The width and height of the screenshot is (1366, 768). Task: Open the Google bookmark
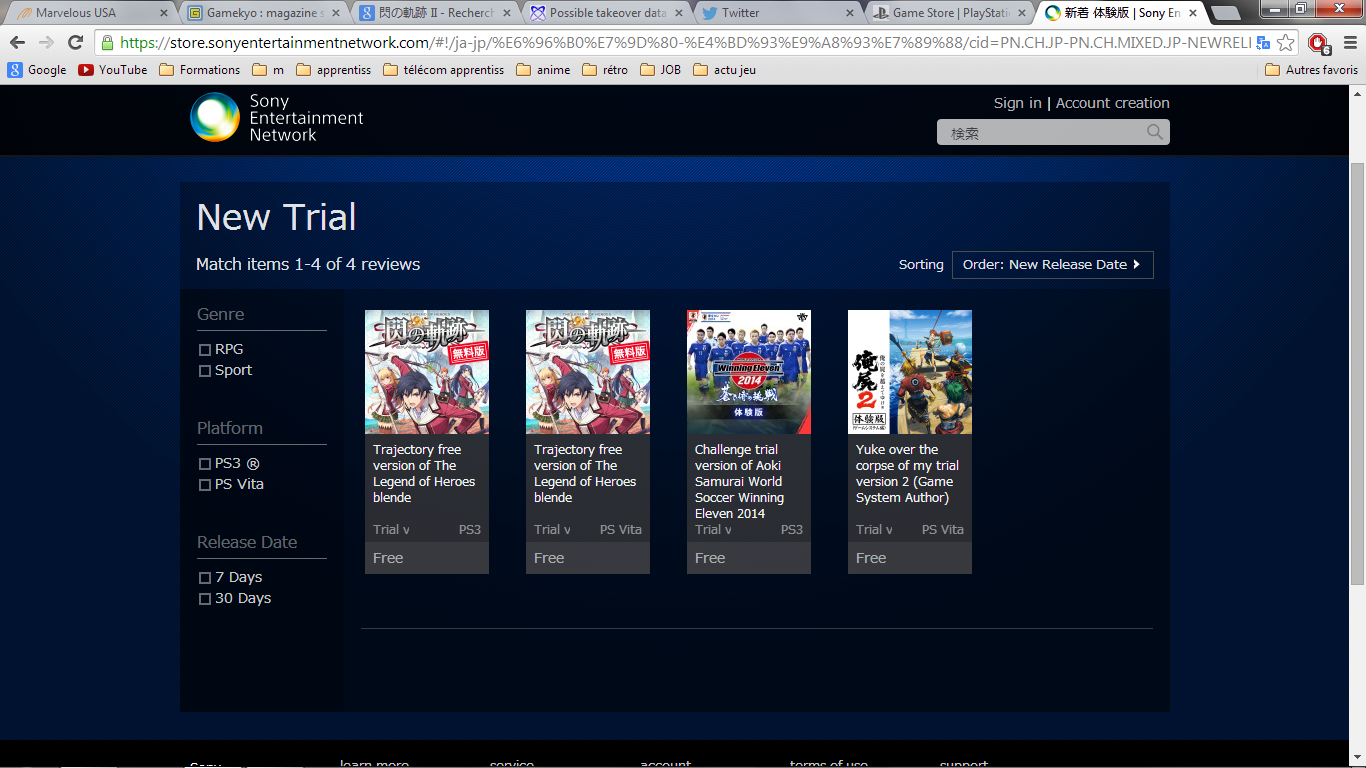click(36, 70)
